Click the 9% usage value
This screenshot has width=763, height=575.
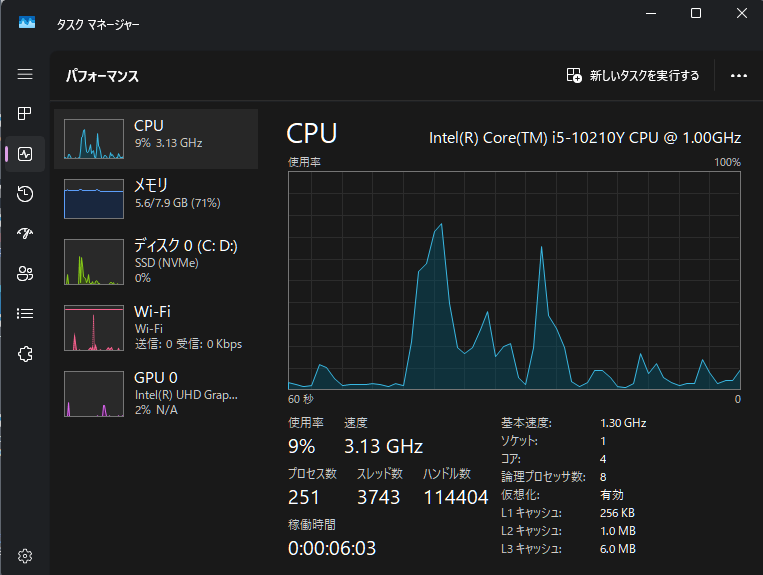pos(302,446)
